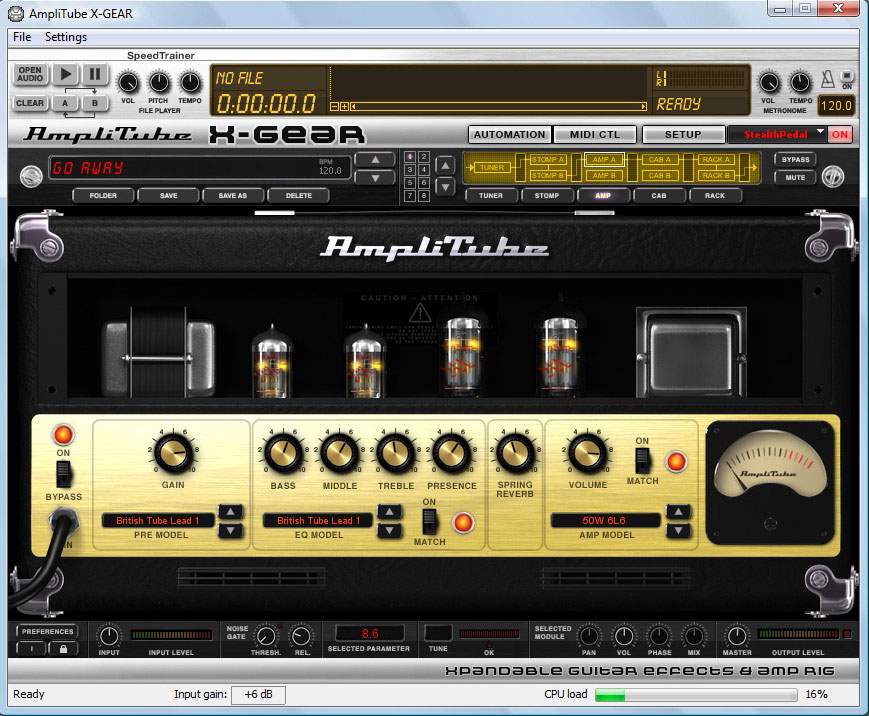Toggle the EQ model MATCH switch
This screenshot has width=869, height=716.
(430, 522)
